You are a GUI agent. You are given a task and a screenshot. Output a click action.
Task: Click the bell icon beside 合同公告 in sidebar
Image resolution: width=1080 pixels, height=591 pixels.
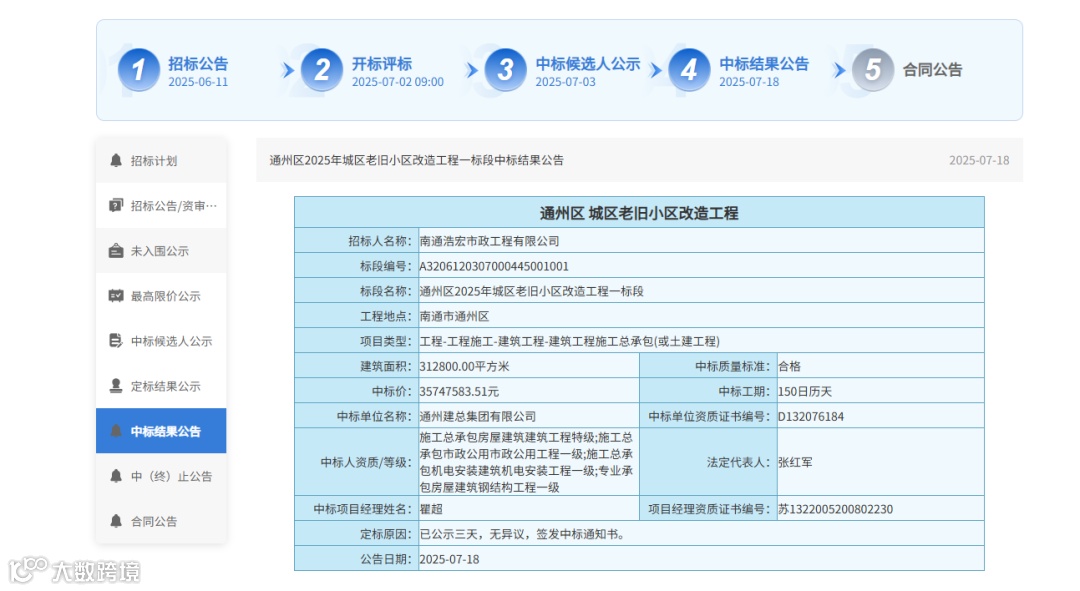[x=116, y=521]
